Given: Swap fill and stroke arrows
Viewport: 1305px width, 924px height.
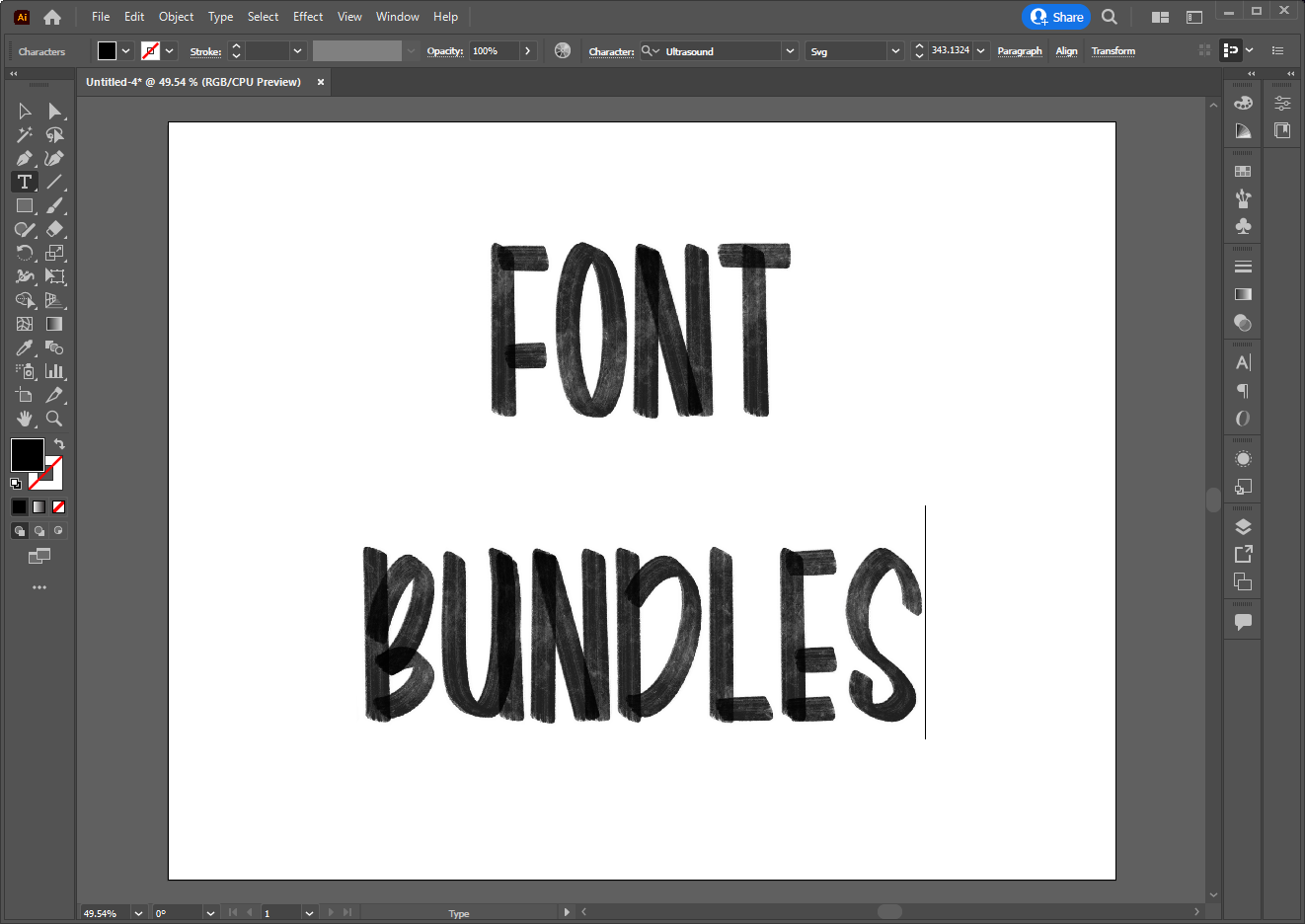Looking at the screenshot, I should [59, 444].
